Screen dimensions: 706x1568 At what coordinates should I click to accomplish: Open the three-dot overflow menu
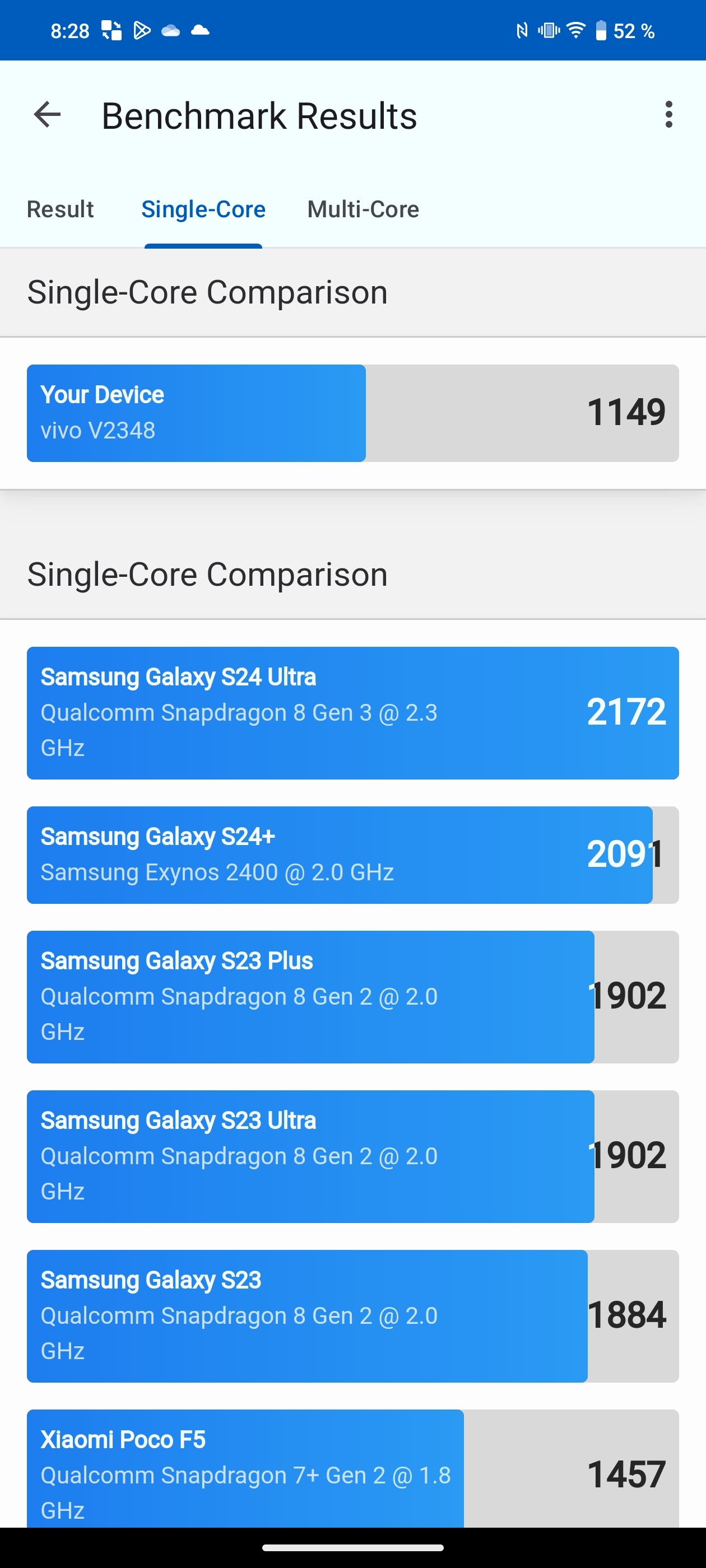[668, 114]
